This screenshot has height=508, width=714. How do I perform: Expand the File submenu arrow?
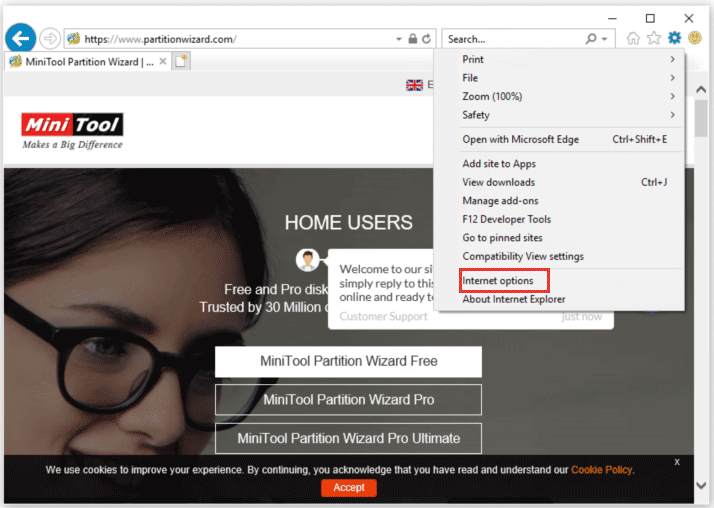point(673,78)
